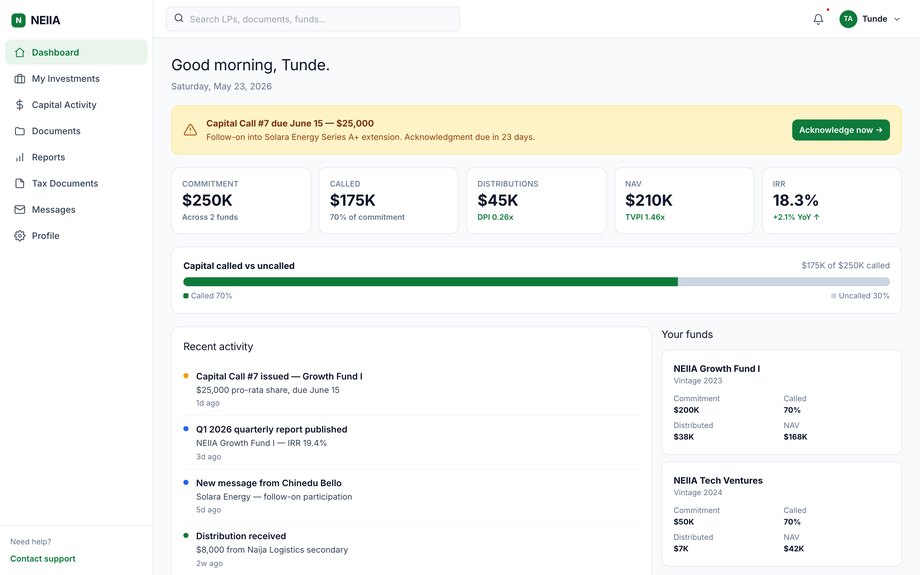The height and width of the screenshot is (575, 920).
Task: Click Growth Fund I NAV '$168K' value
Action: [795, 437]
